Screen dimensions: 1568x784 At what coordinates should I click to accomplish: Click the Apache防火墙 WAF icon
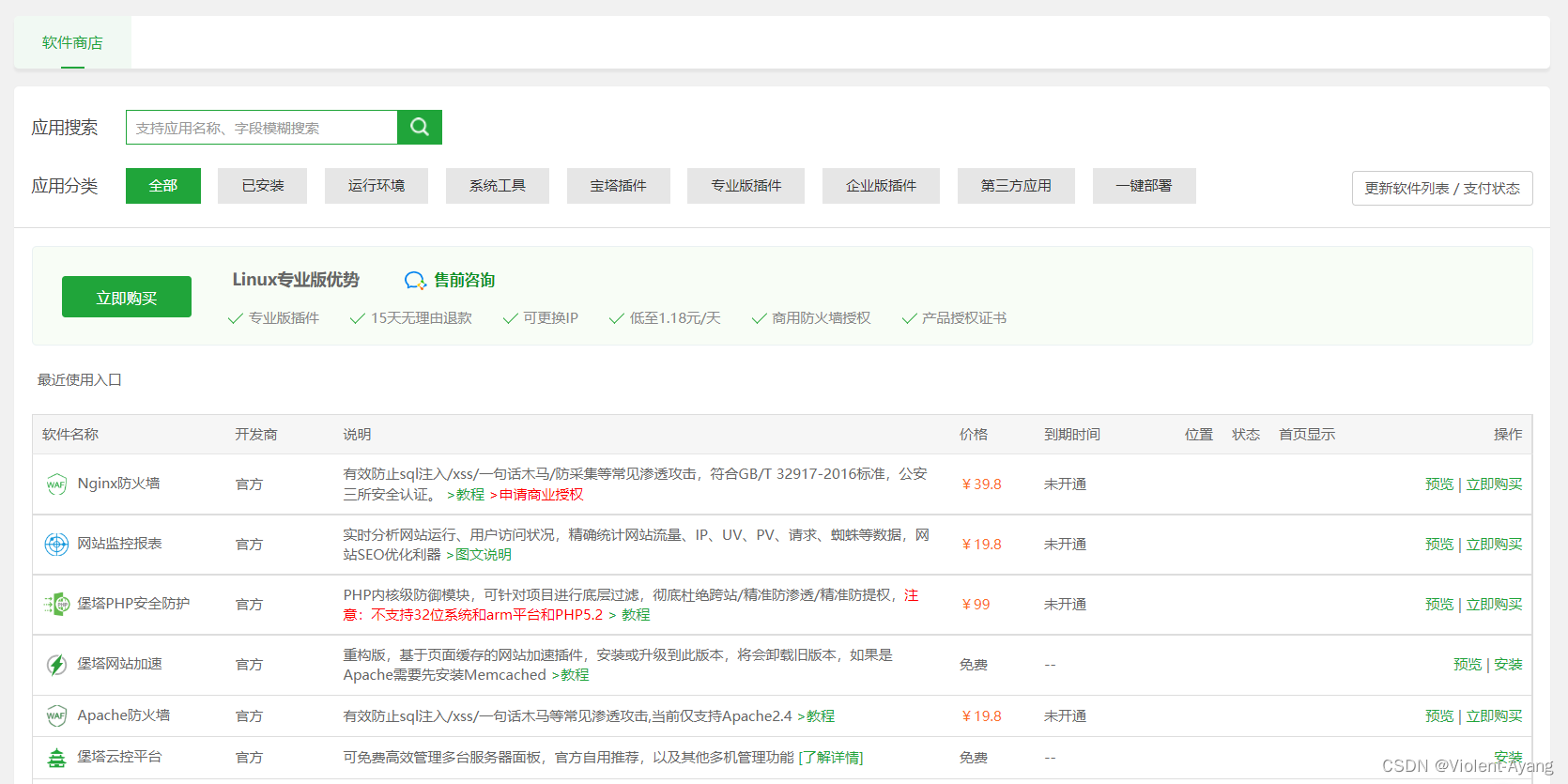pos(56,716)
